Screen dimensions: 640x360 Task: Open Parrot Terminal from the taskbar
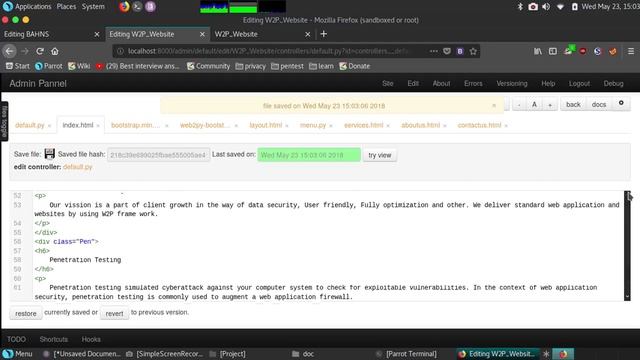(x=407, y=354)
